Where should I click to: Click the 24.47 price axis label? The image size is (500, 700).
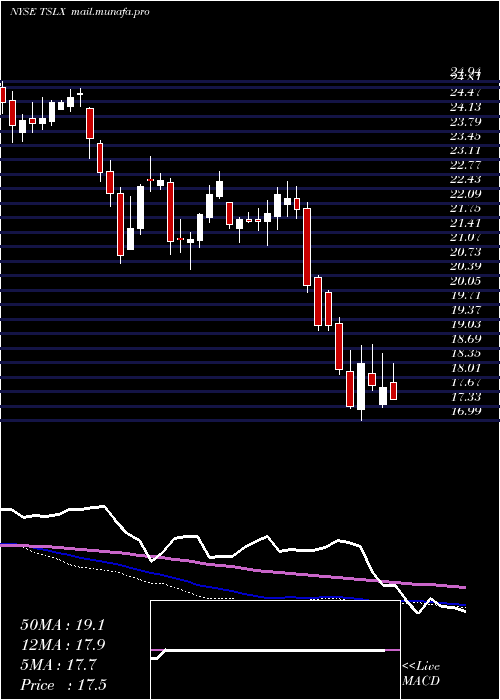click(465, 92)
